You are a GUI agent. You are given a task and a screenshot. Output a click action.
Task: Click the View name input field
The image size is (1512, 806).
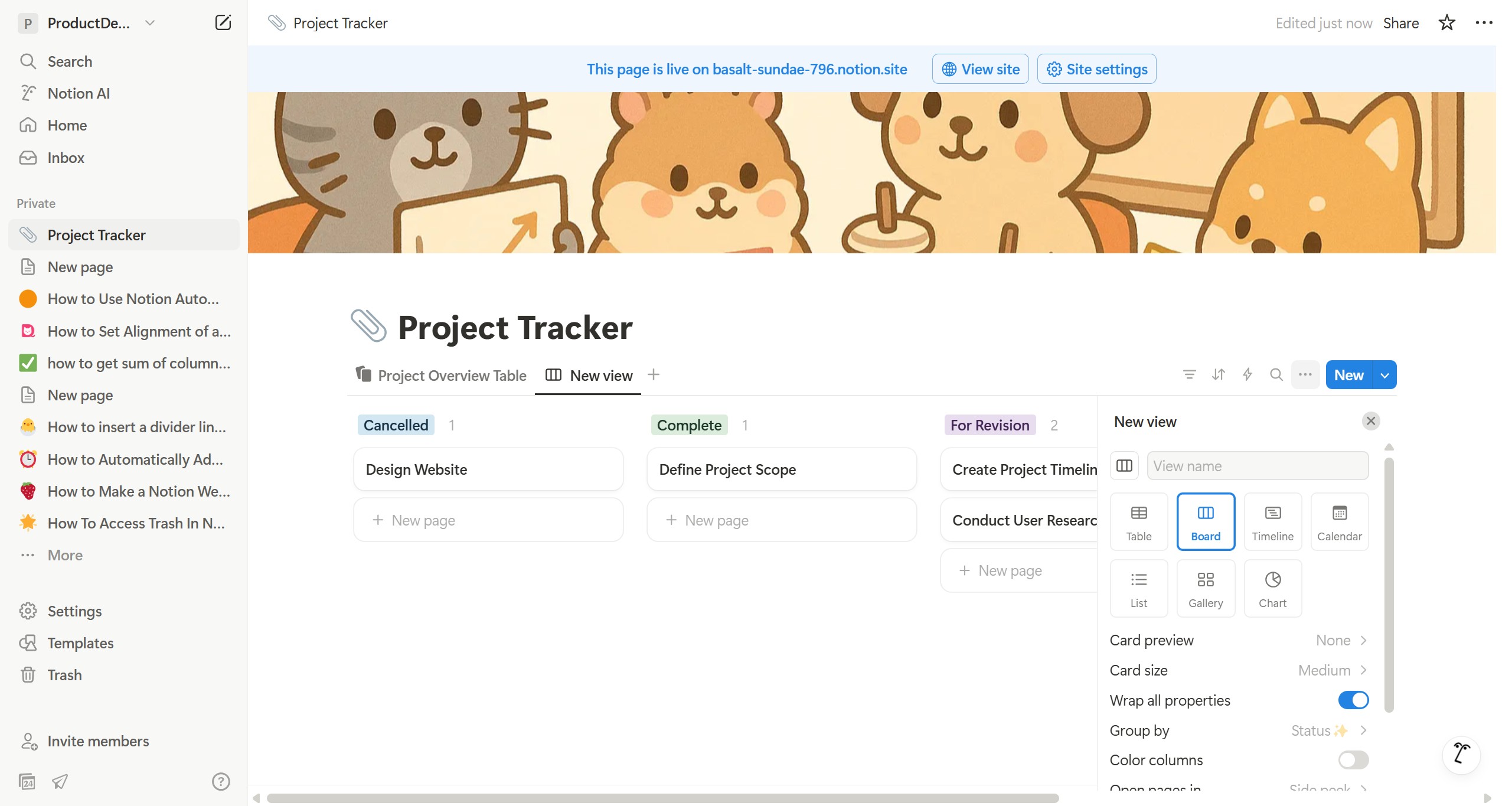[1257, 466]
